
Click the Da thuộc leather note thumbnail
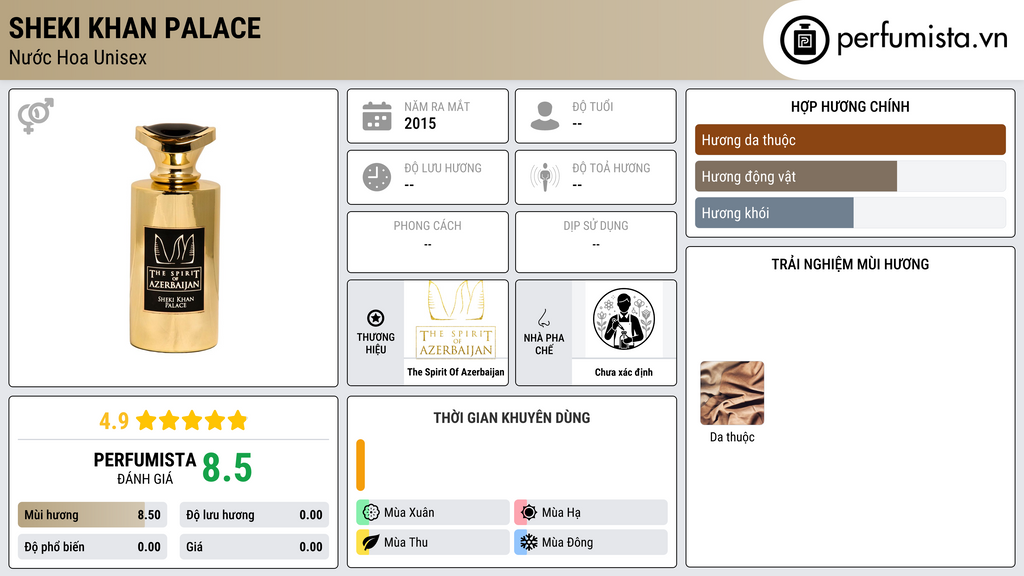[731, 392]
